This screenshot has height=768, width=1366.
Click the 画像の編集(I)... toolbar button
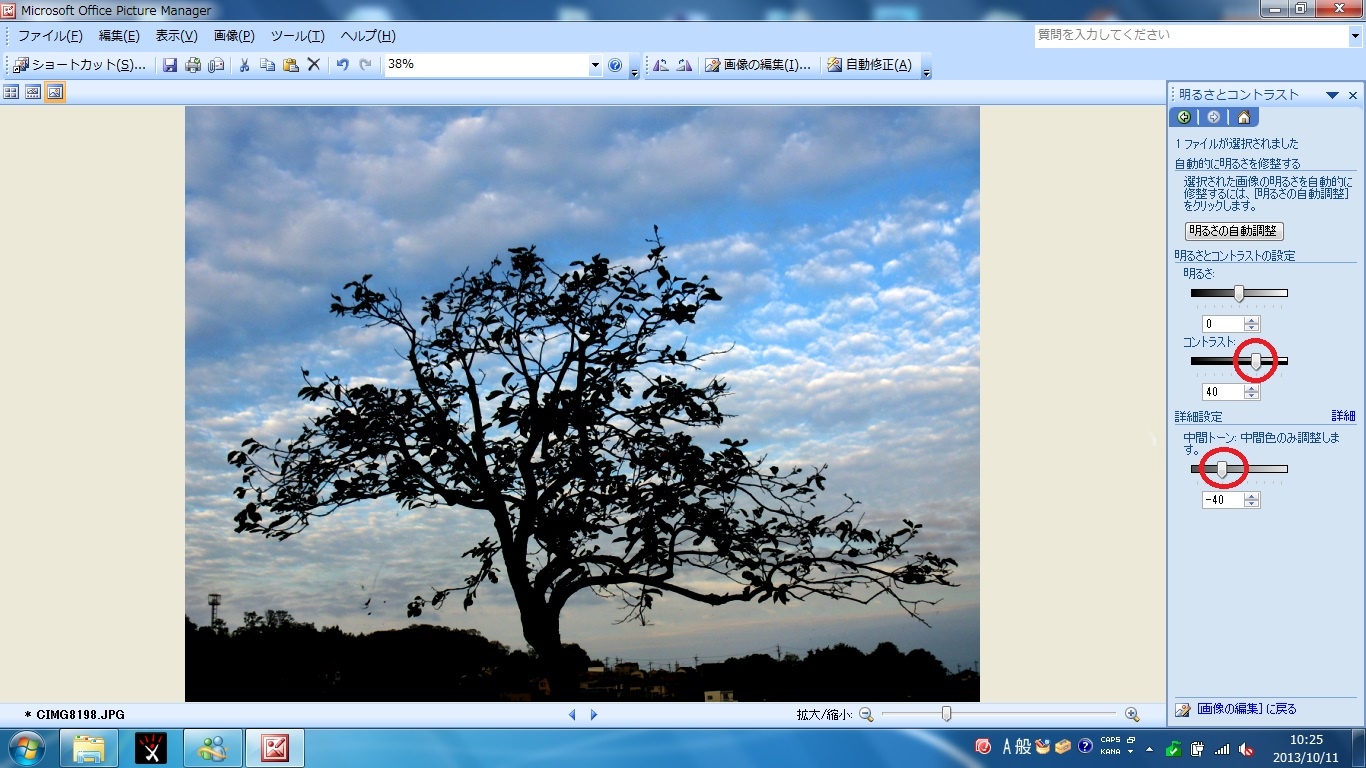(x=759, y=65)
